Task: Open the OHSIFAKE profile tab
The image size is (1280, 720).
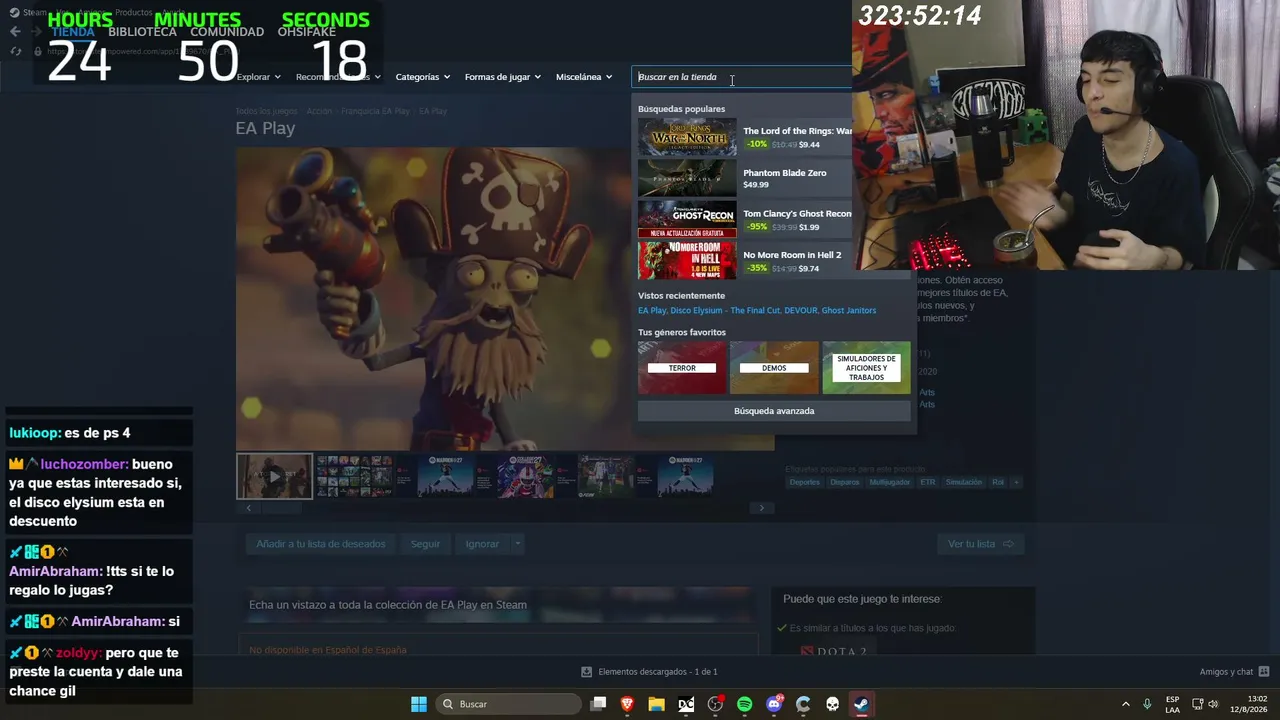Action: click(307, 32)
